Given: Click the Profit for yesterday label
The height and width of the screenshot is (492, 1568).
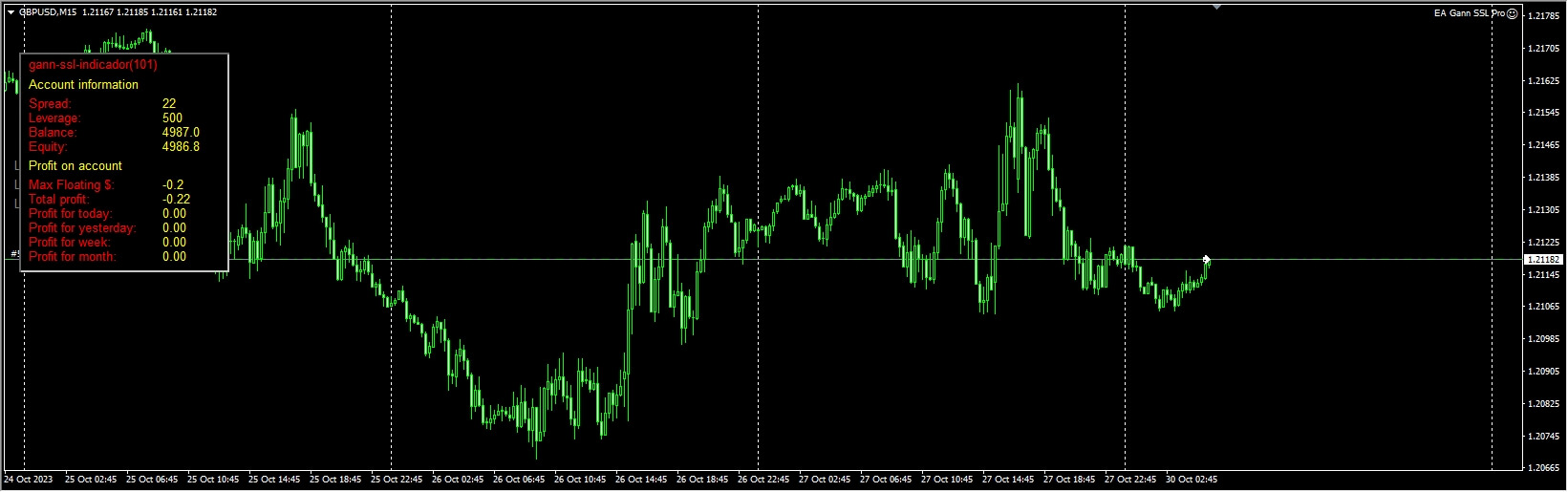Looking at the screenshot, I should click(82, 227).
